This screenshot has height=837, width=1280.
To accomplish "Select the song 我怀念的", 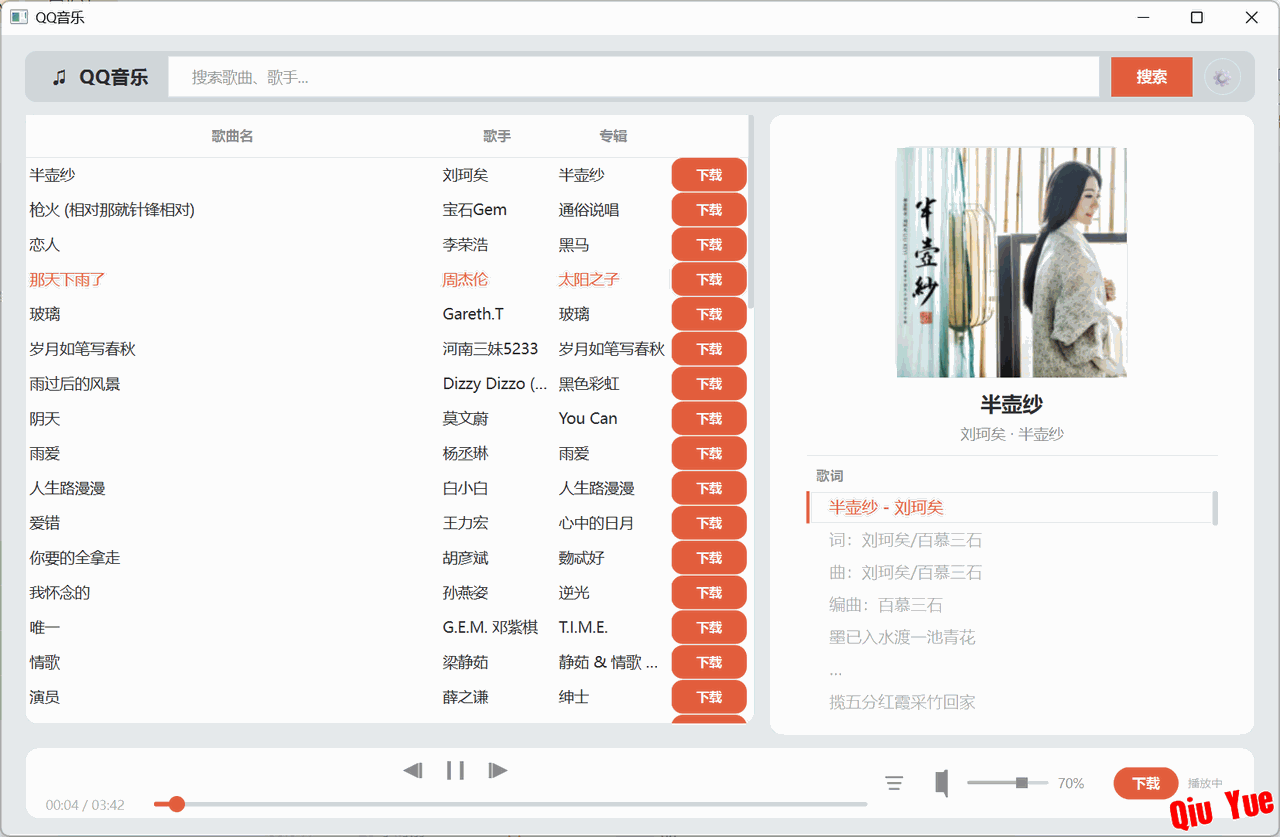I will pyautogui.click(x=60, y=593).
